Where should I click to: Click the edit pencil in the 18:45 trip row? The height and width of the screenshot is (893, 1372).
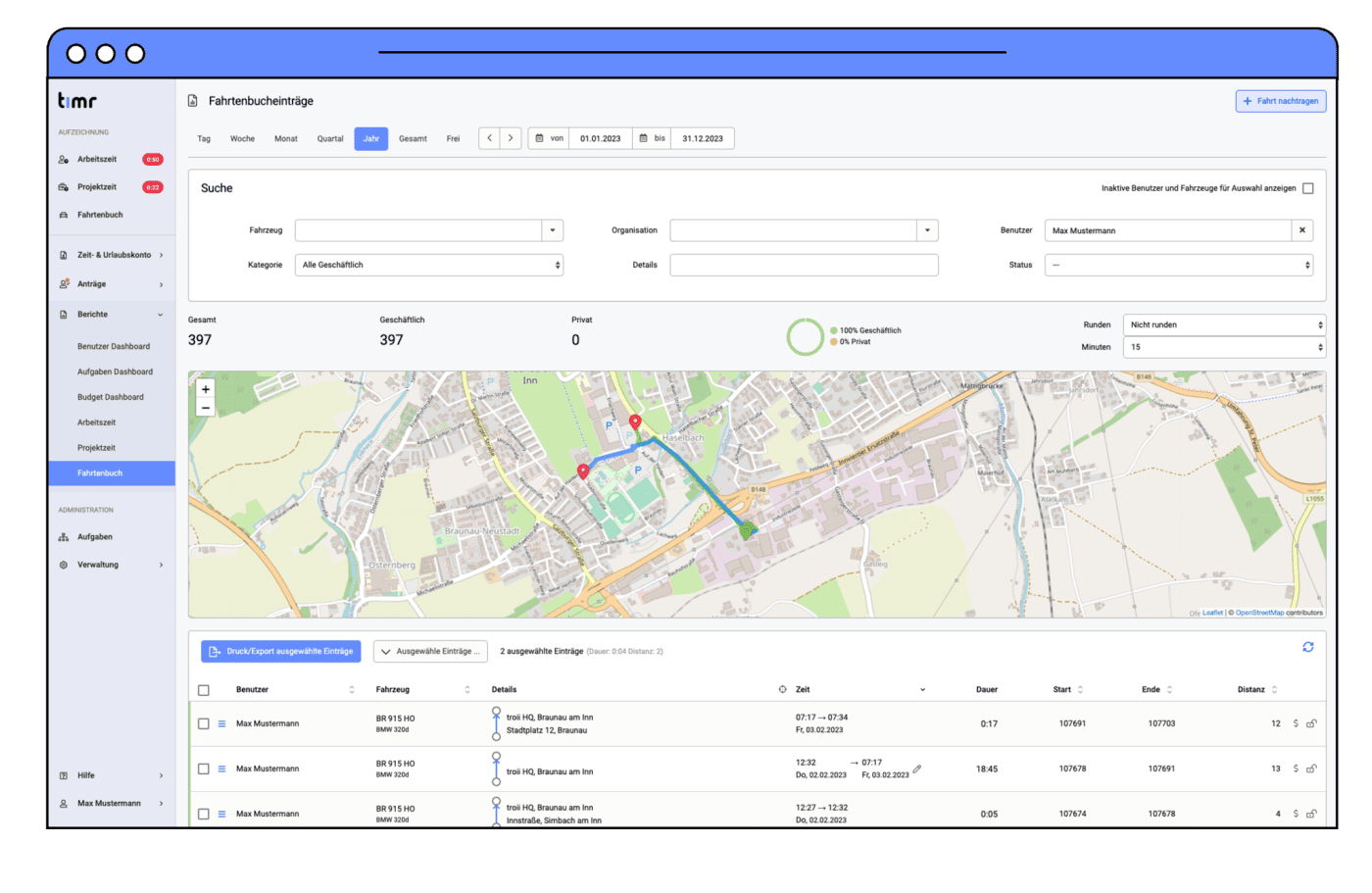point(917,769)
